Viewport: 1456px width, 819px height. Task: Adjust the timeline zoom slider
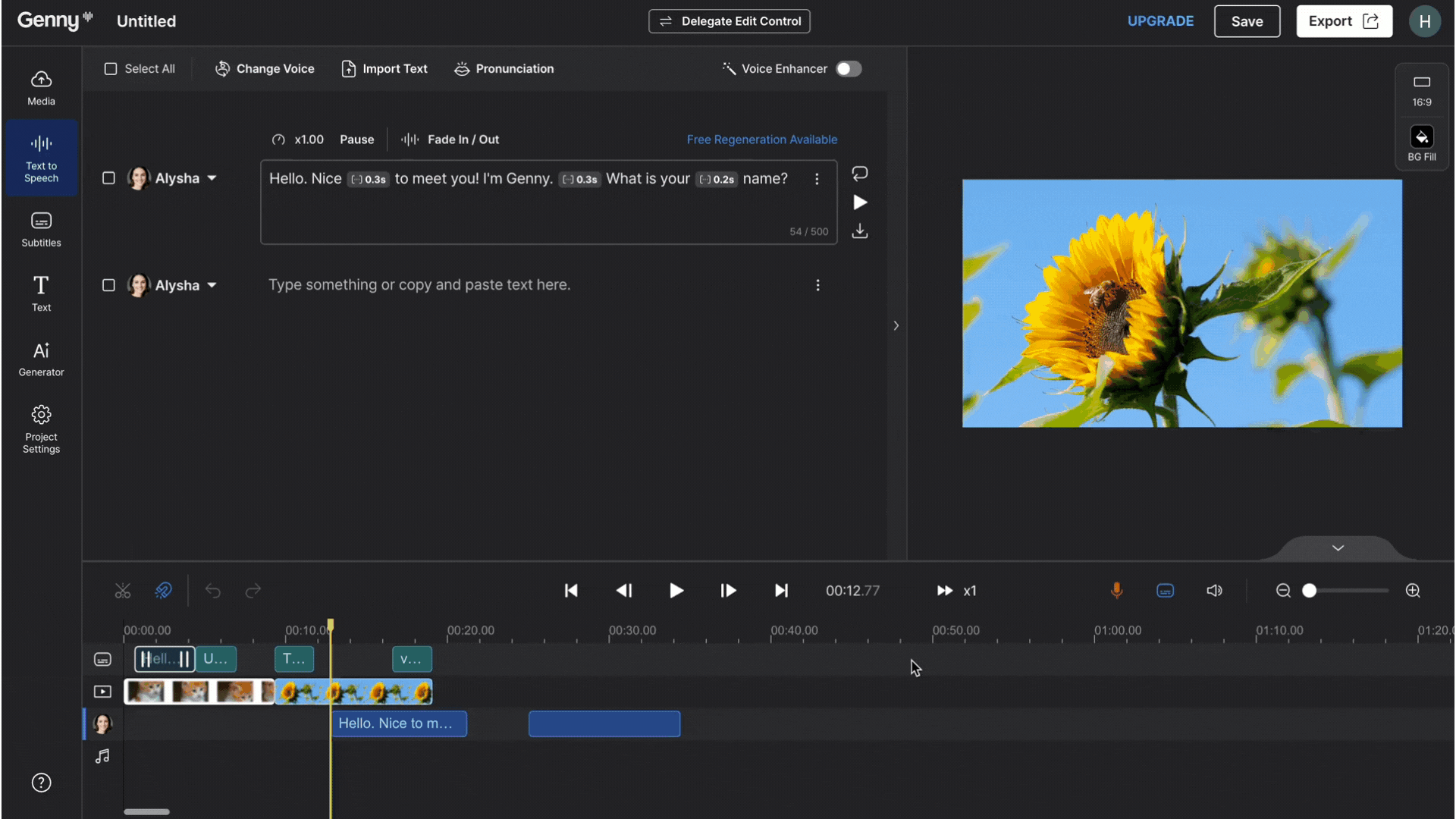pos(1310,591)
